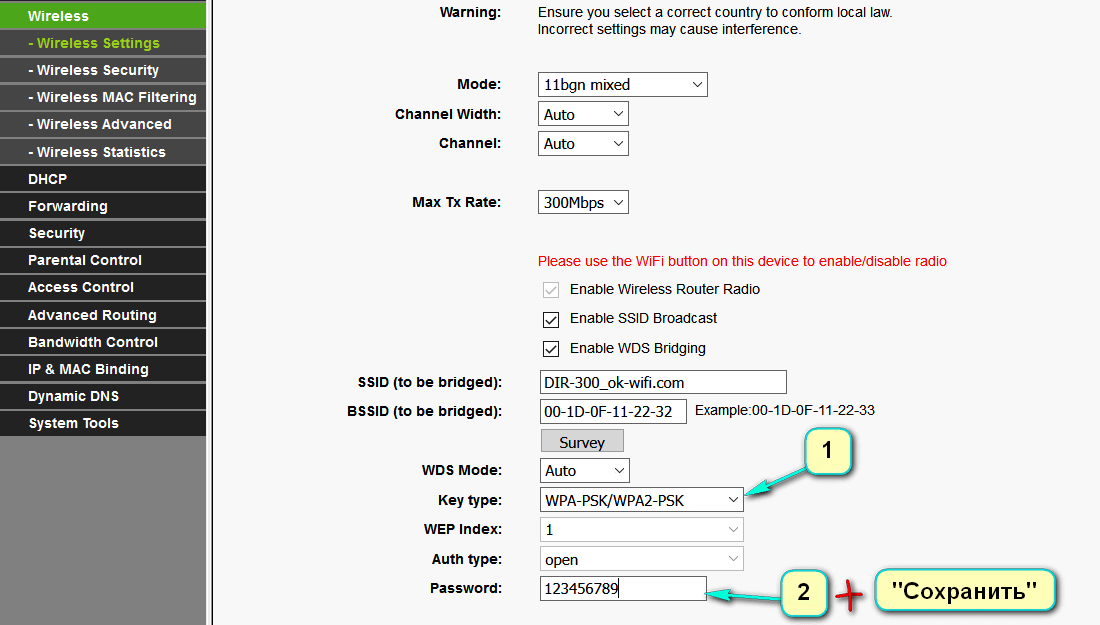1100x625 pixels.
Task: Open the Forwarding menu
Action: point(103,206)
